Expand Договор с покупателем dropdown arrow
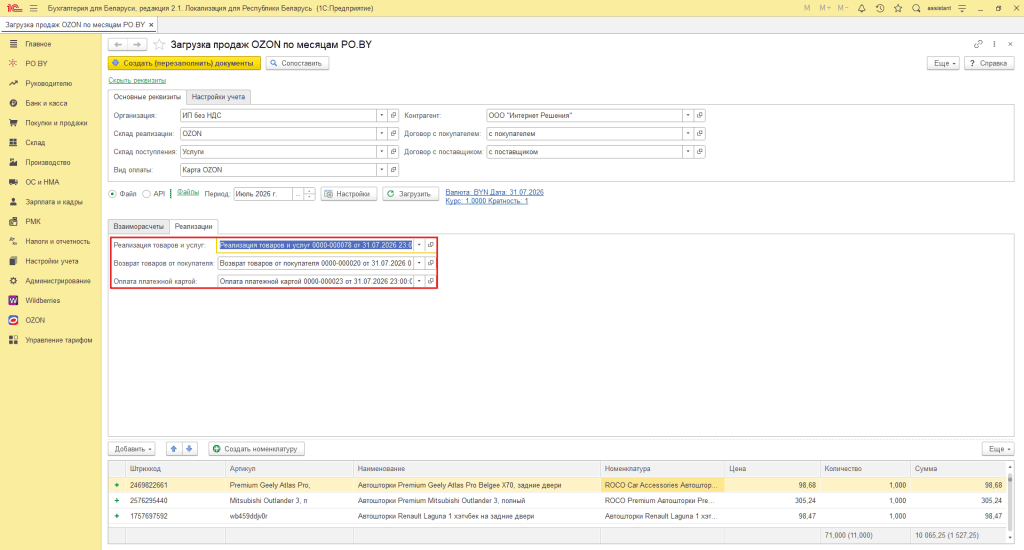Screen dimensions: 1024x550 (x=688, y=133)
